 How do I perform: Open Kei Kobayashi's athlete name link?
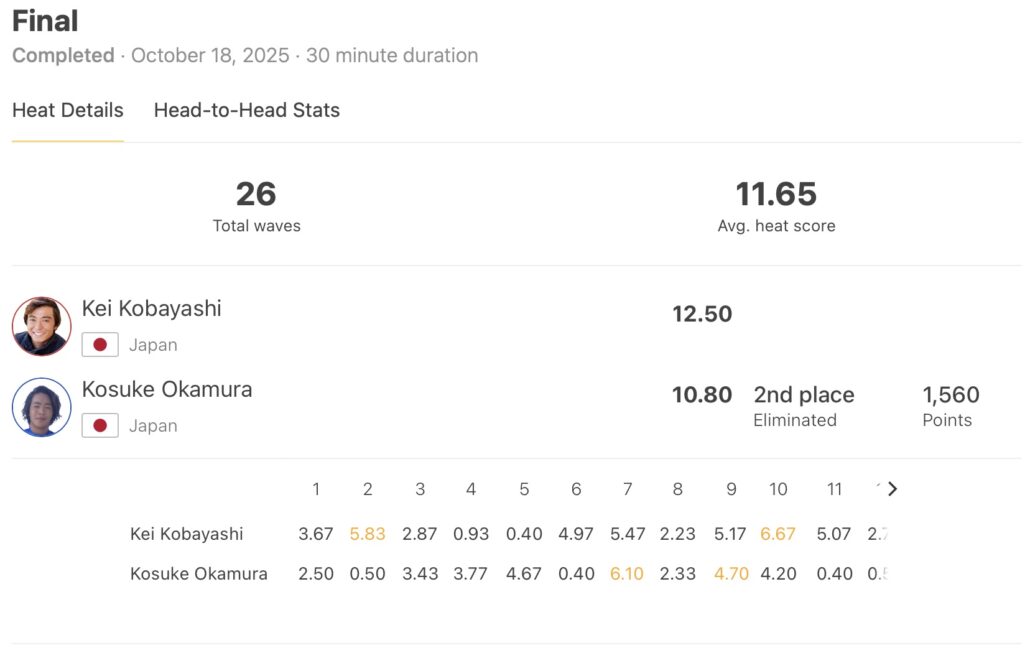tap(152, 308)
